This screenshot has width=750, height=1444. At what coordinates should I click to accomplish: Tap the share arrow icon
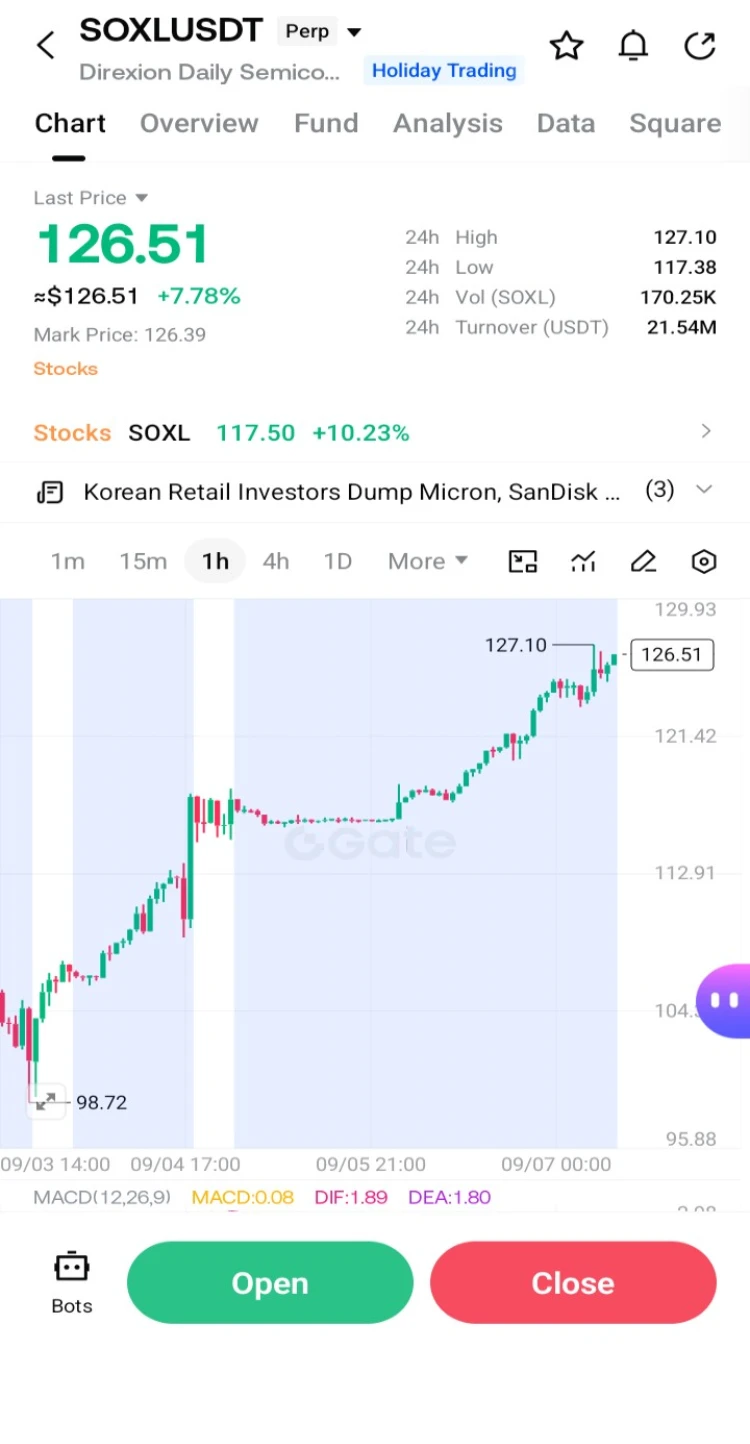point(700,46)
